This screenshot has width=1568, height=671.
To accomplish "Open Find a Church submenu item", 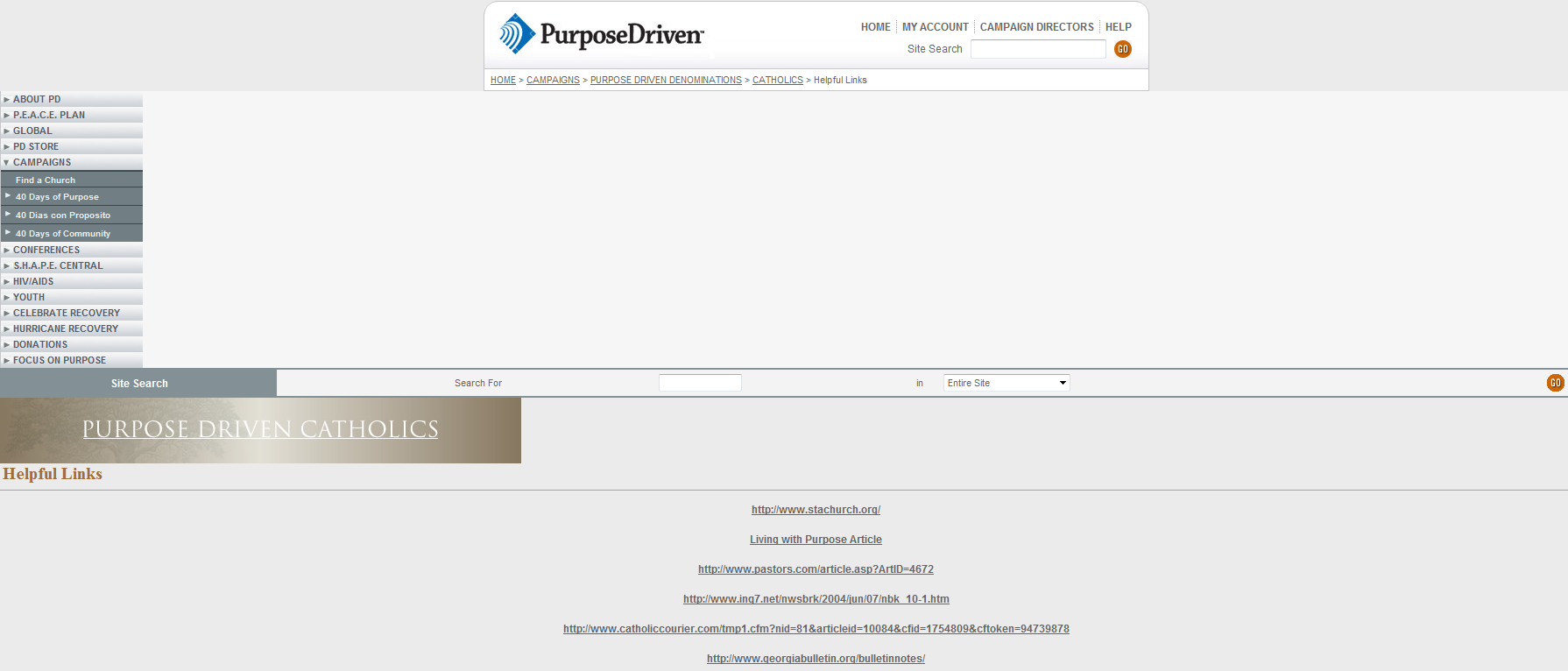I will click(46, 180).
